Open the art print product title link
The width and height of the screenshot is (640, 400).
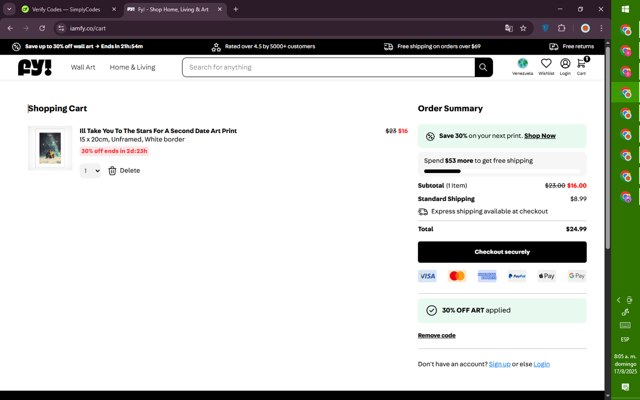click(158, 131)
